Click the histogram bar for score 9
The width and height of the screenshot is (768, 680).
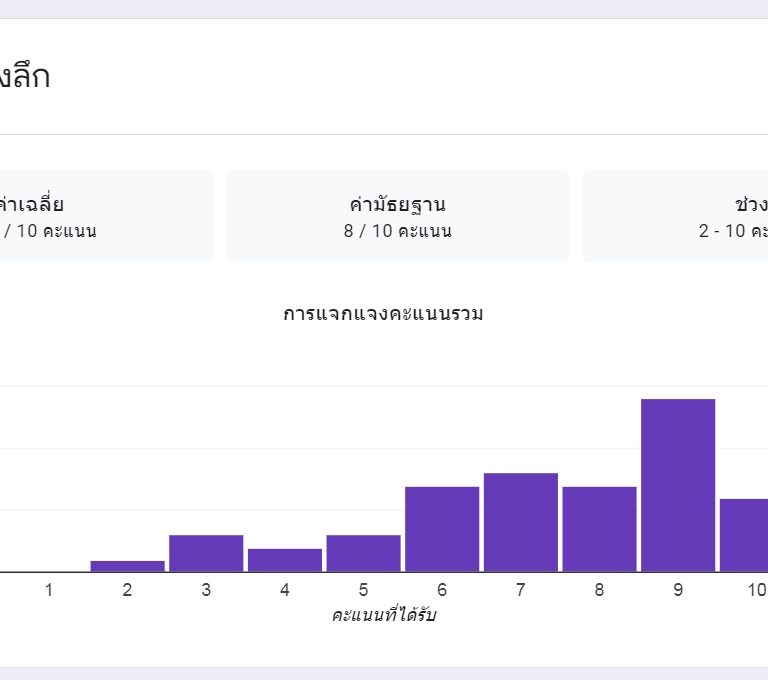click(x=678, y=485)
